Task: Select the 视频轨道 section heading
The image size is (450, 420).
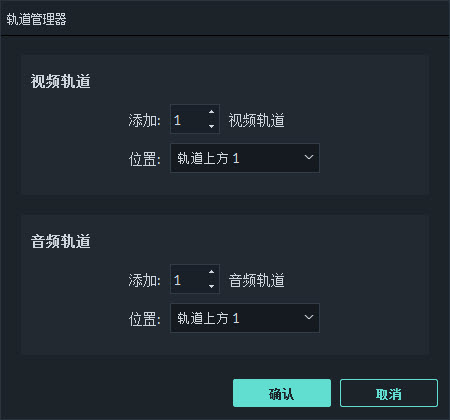Action: pyautogui.click(x=61, y=81)
